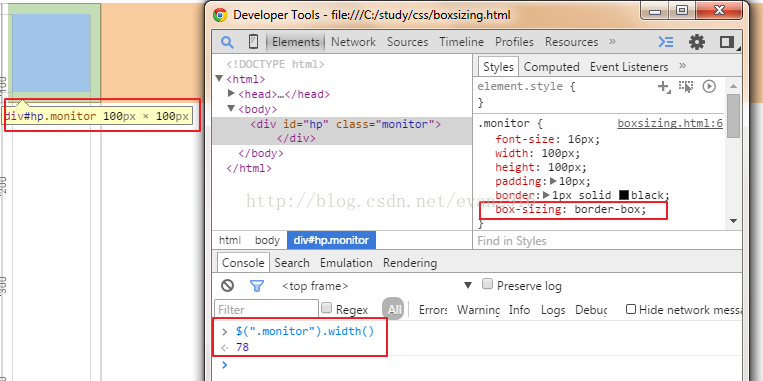Open the top frame context dropdown

[x=377, y=286]
